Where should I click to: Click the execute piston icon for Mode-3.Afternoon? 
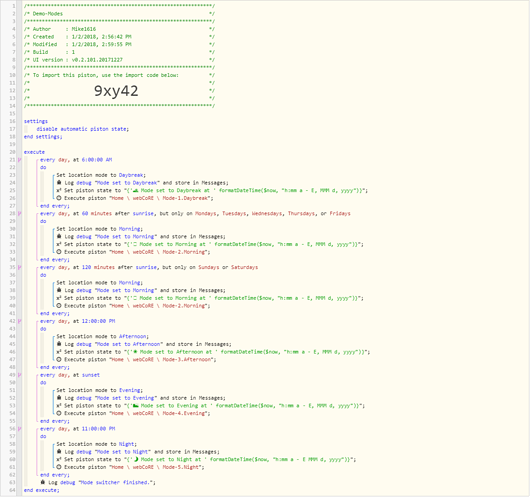click(59, 361)
